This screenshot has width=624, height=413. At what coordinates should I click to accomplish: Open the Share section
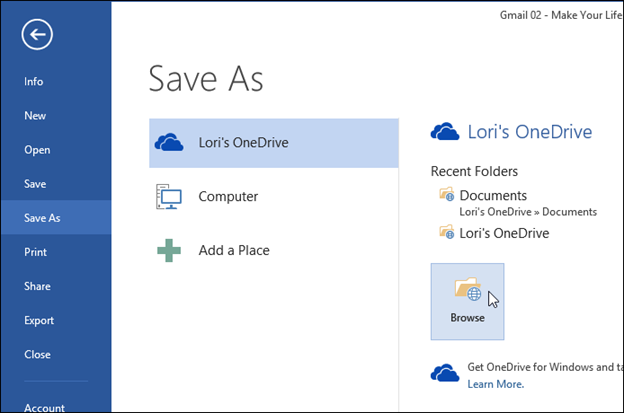coord(56,286)
